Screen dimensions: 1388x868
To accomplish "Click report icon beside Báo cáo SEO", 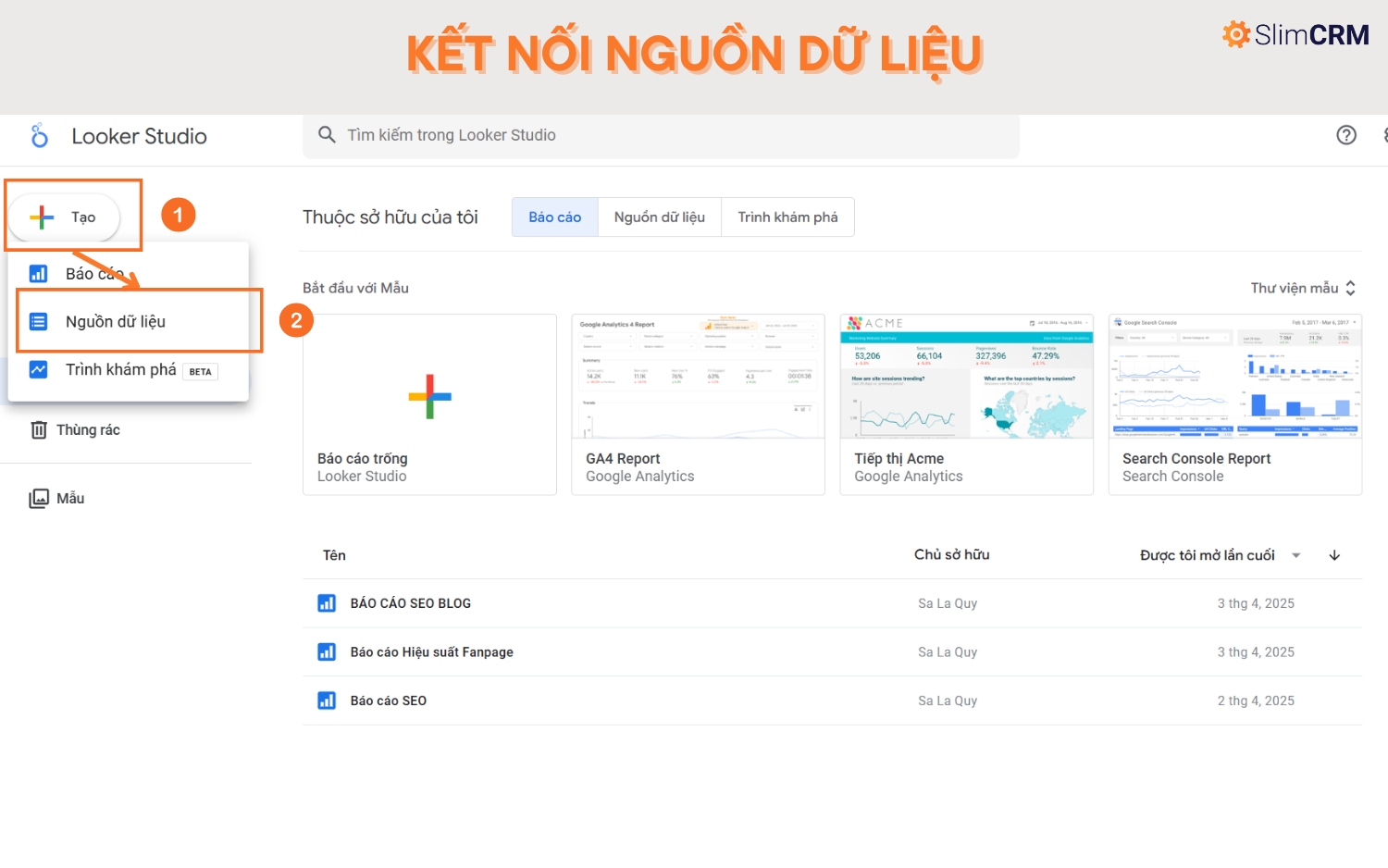I will 327,701.
